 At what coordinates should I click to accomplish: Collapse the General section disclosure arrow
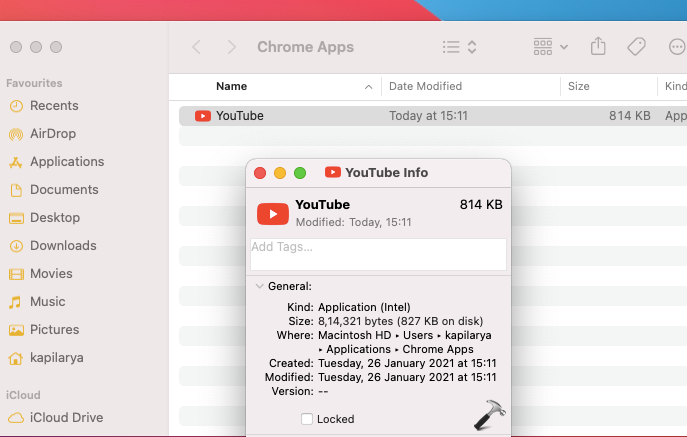click(x=259, y=286)
